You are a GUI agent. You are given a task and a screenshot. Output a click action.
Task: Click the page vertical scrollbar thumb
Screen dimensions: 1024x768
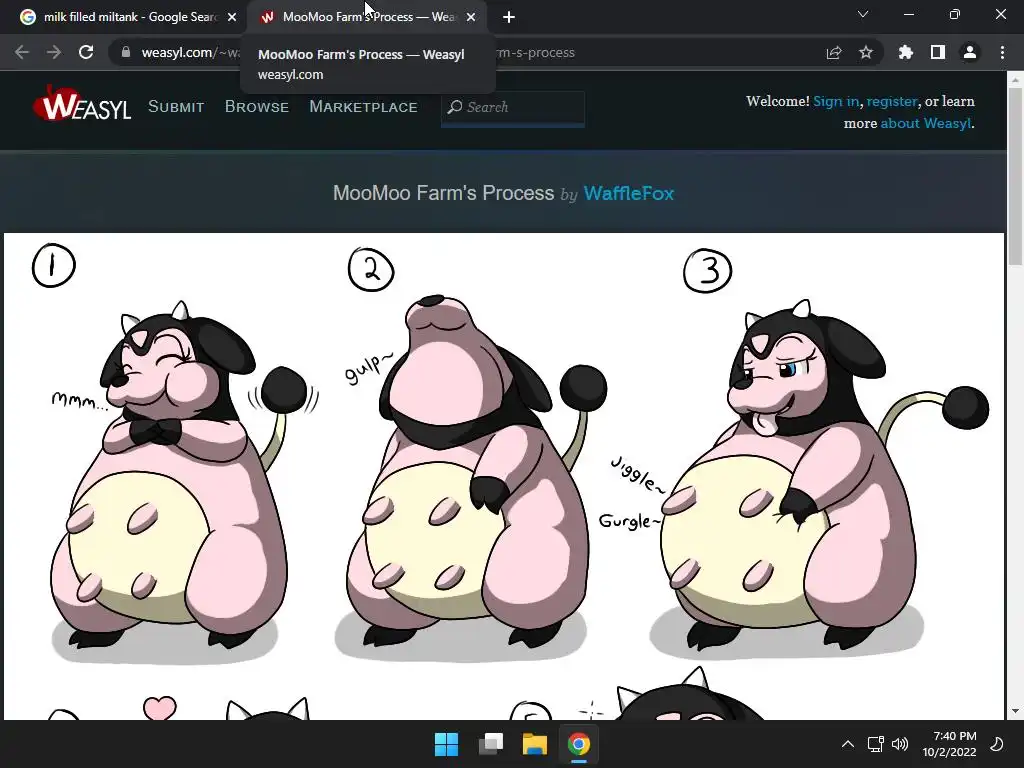pyautogui.click(x=1015, y=176)
